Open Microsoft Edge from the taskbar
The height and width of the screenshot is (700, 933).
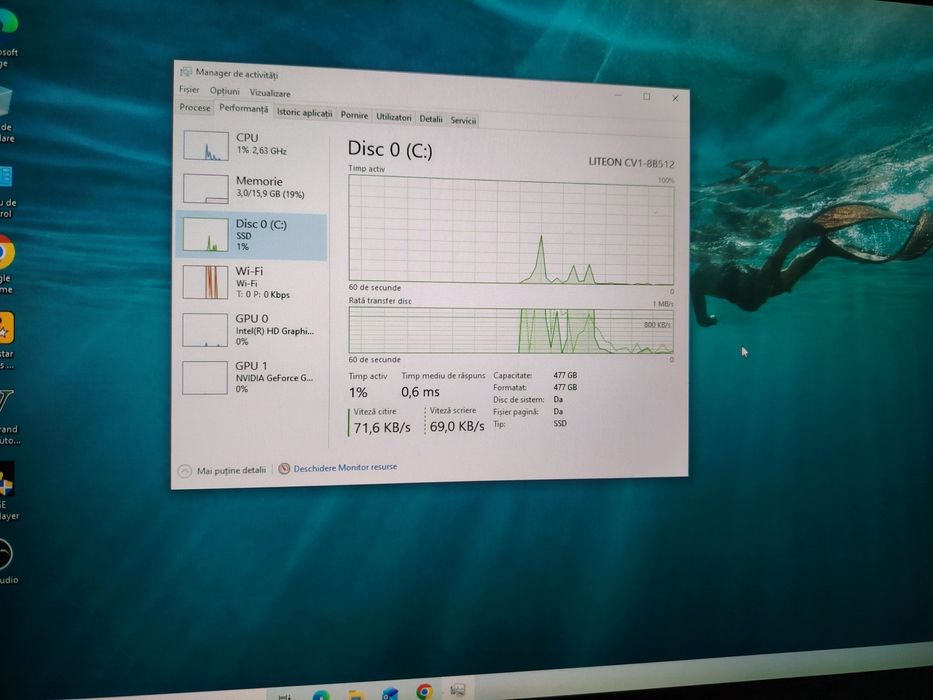coord(321,695)
